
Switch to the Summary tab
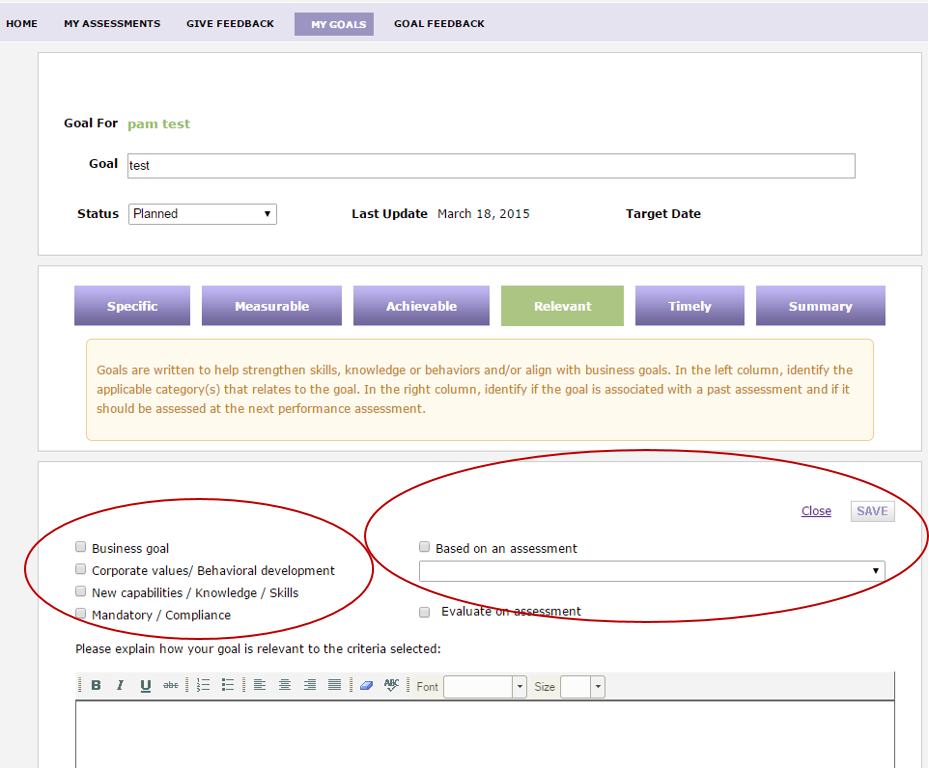pyautogui.click(x=821, y=306)
